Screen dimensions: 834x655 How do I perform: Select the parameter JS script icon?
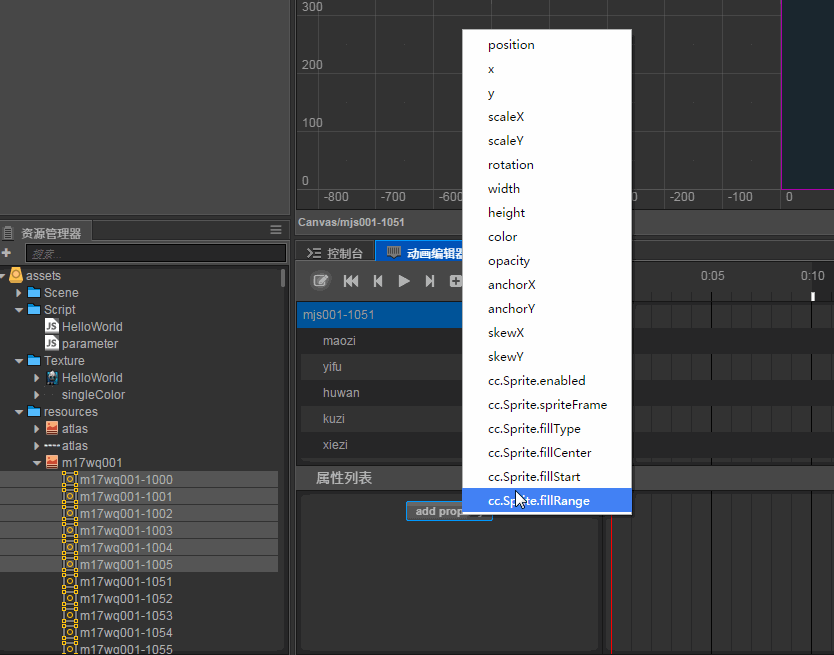coord(52,343)
